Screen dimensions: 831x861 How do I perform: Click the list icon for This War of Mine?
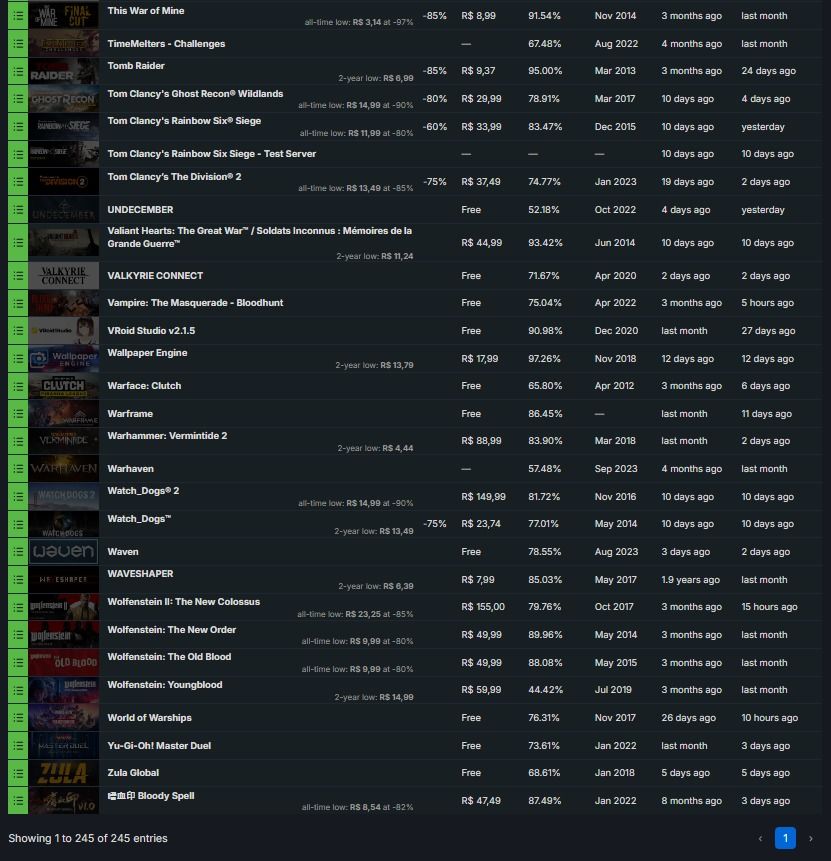point(18,15)
